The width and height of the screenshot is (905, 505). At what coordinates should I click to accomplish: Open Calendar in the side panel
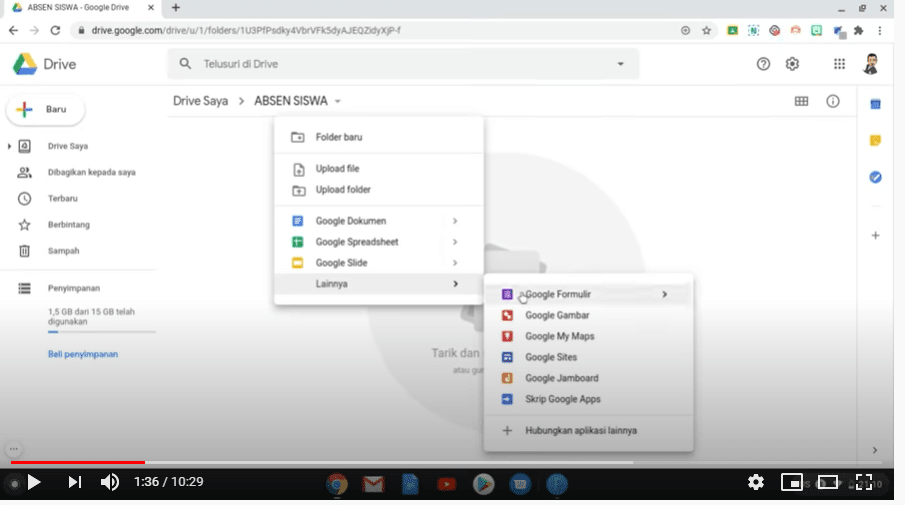(876, 104)
